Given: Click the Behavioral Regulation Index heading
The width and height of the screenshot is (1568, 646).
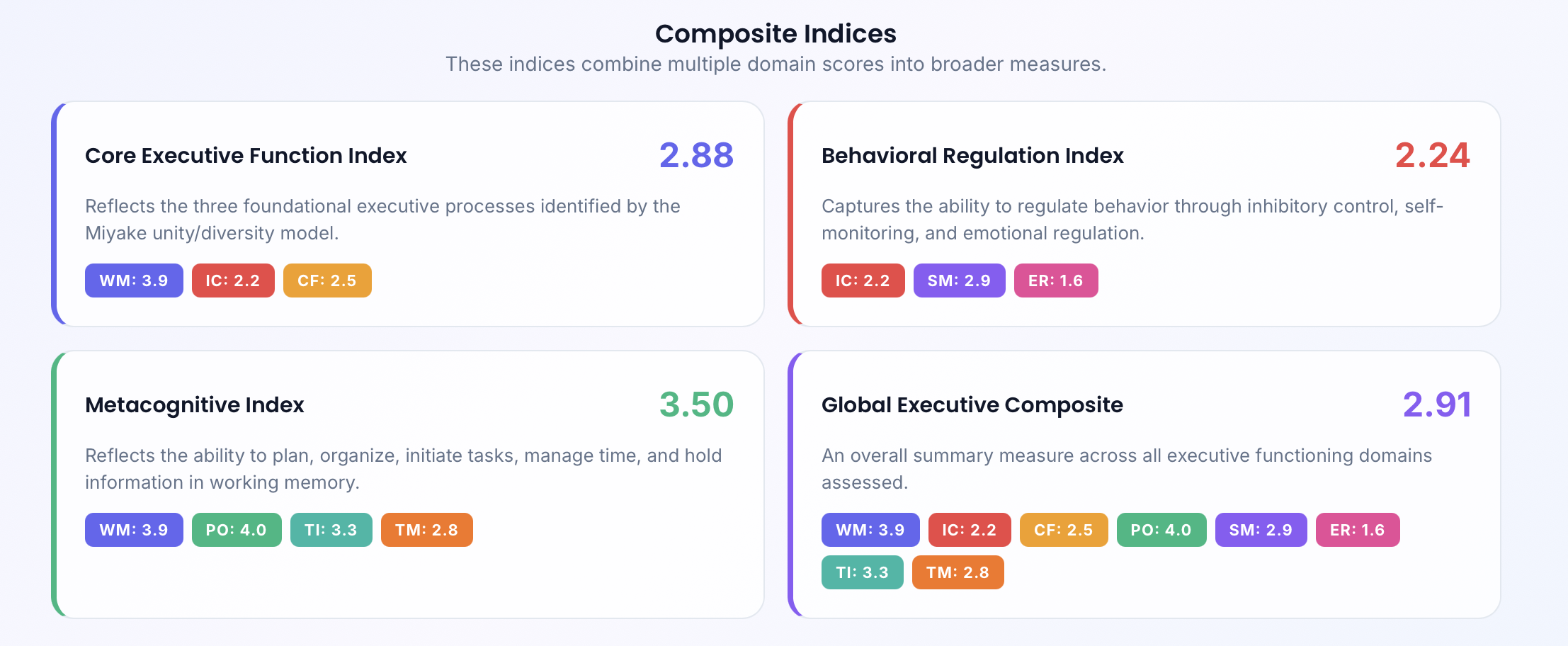Looking at the screenshot, I should tap(972, 156).
